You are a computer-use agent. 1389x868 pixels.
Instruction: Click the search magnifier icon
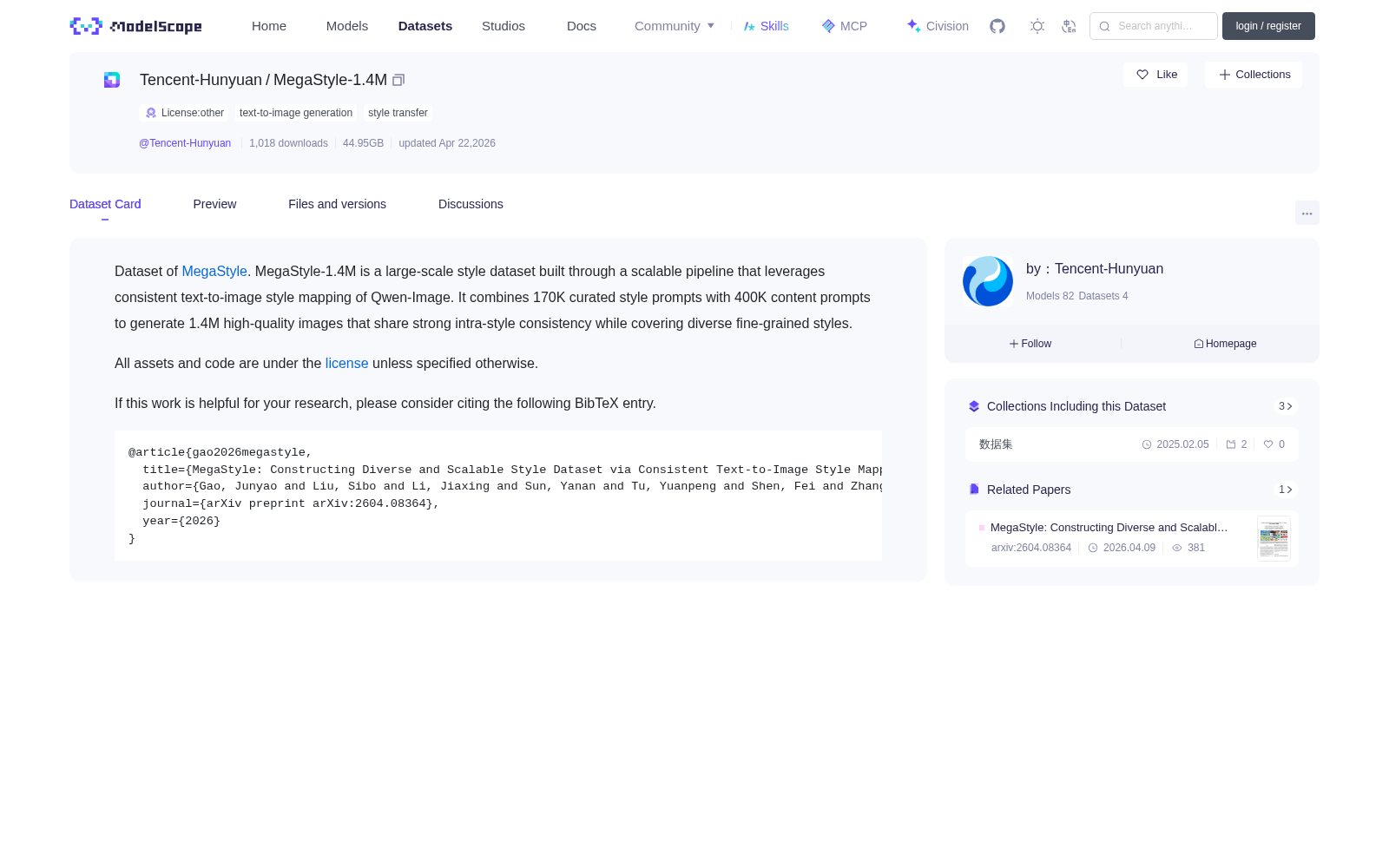tap(1104, 26)
